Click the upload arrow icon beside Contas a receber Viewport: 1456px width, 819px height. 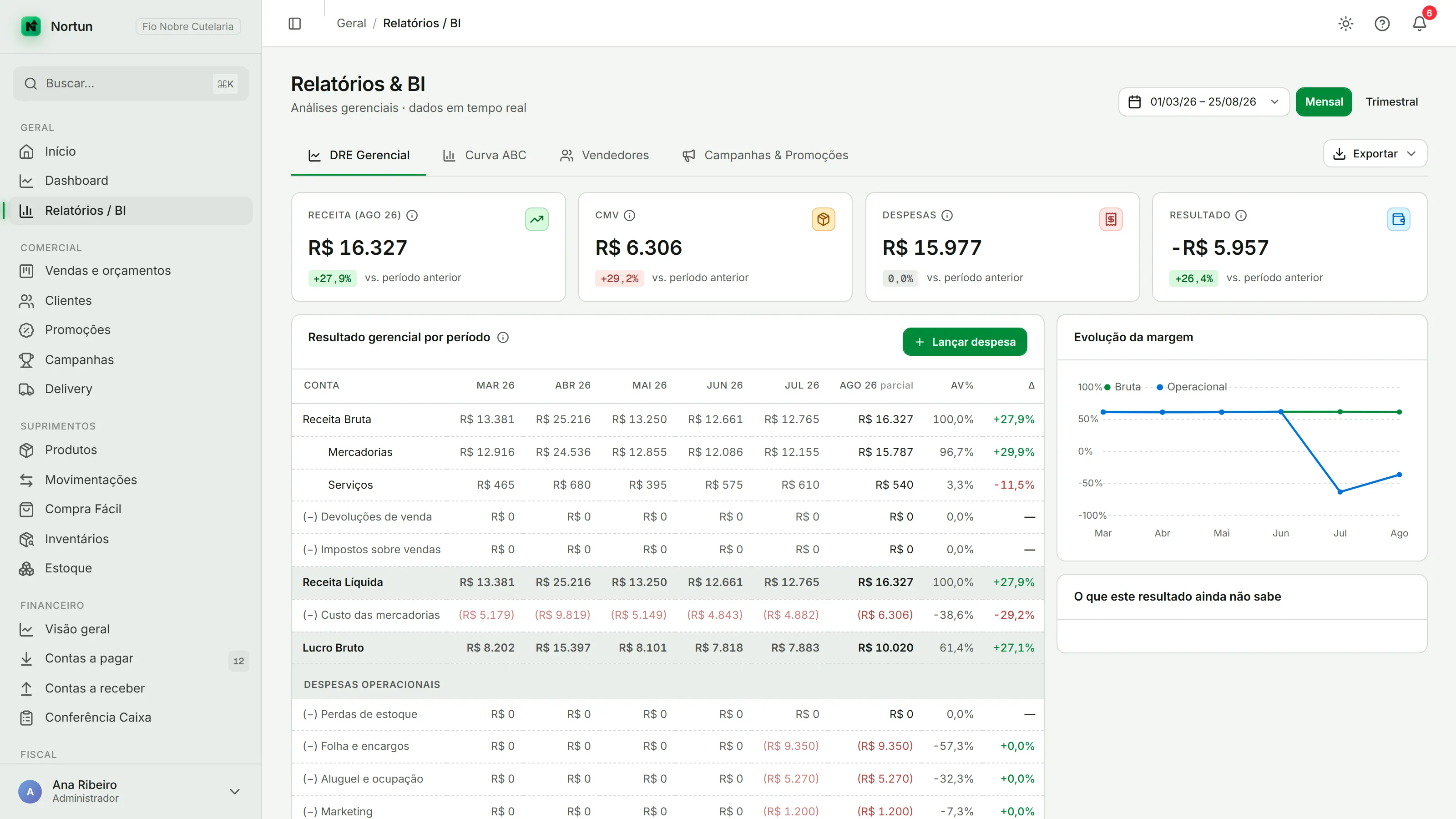pyautogui.click(x=26, y=688)
